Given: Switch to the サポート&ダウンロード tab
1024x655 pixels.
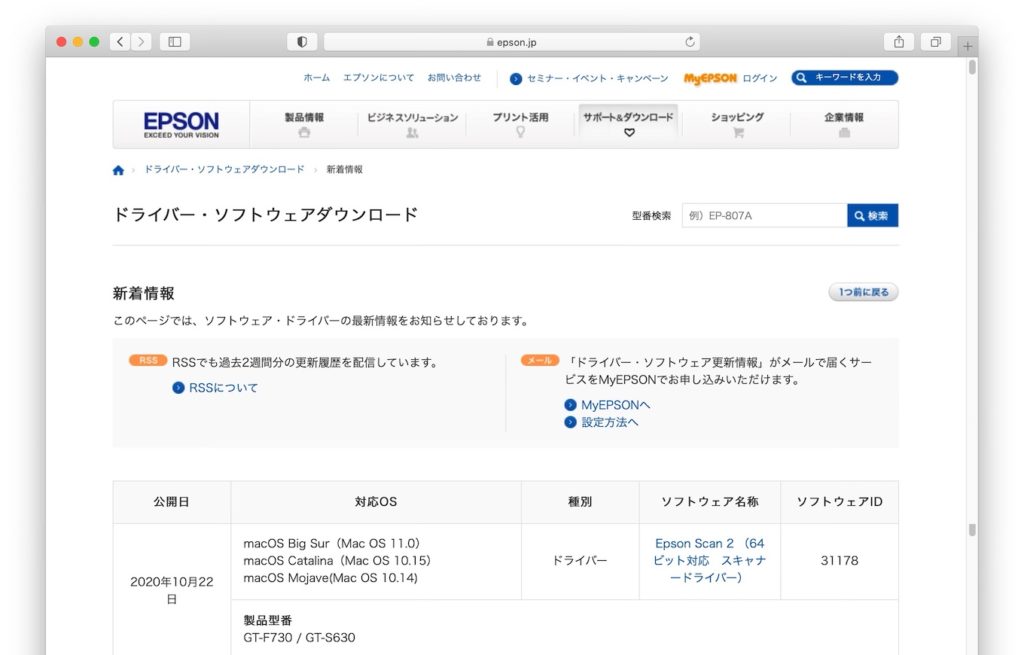Looking at the screenshot, I should (628, 117).
